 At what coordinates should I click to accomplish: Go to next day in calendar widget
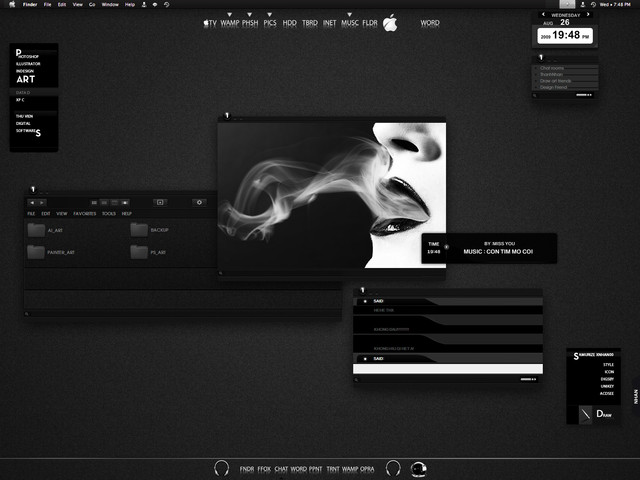[589, 15]
